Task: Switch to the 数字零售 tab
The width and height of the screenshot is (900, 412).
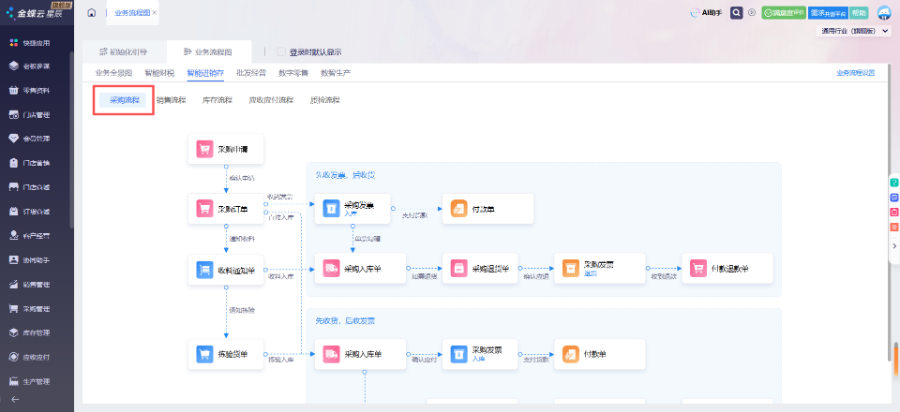Action: coord(293,73)
